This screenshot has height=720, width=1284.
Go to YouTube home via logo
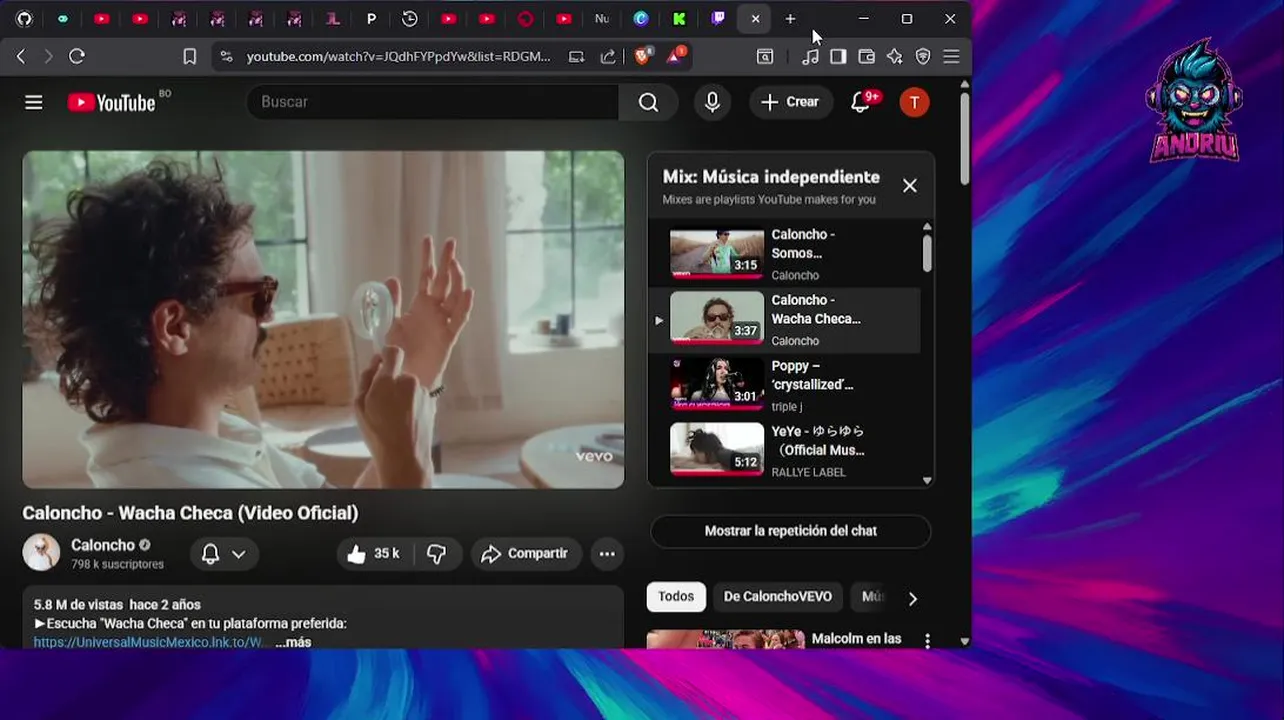coord(112,102)
